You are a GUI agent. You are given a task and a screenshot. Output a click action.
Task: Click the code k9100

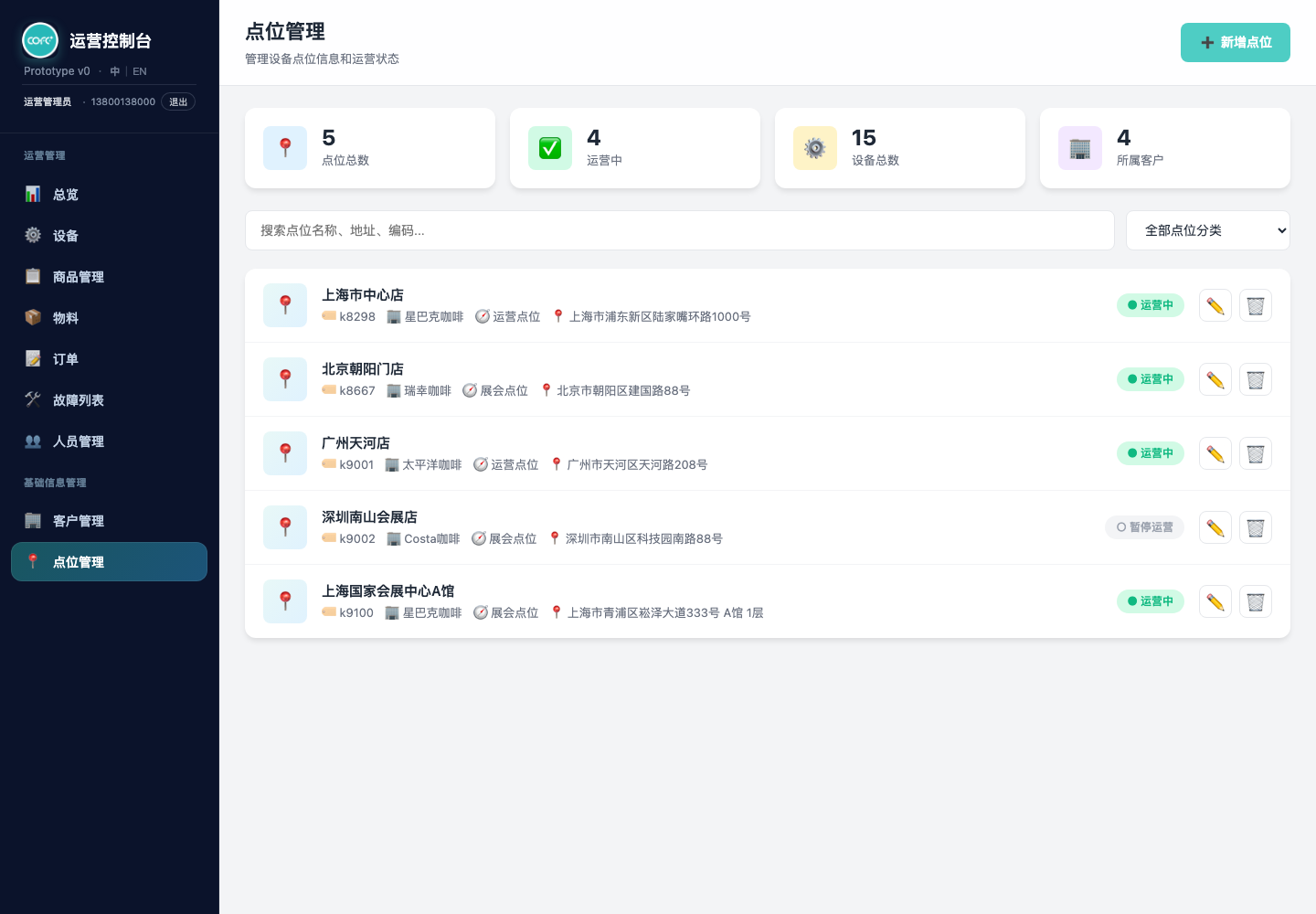pyautogui.click(x=356, y=613)
